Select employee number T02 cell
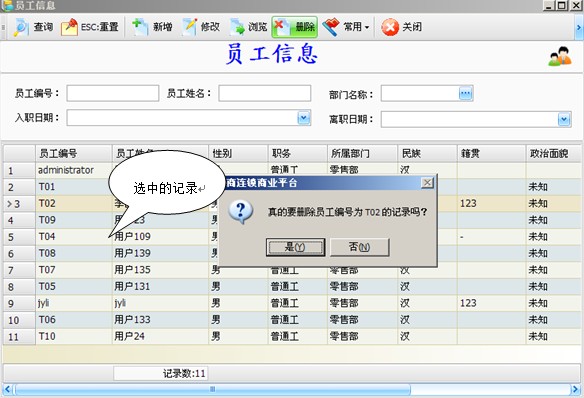 tap(73, 203)
